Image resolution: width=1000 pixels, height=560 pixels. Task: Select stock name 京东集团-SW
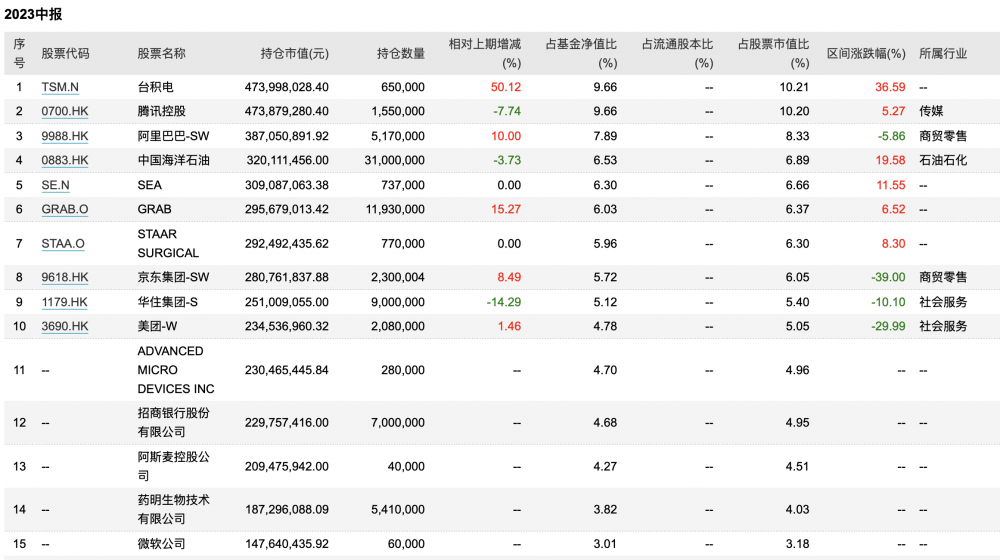[x=173, y=277]
